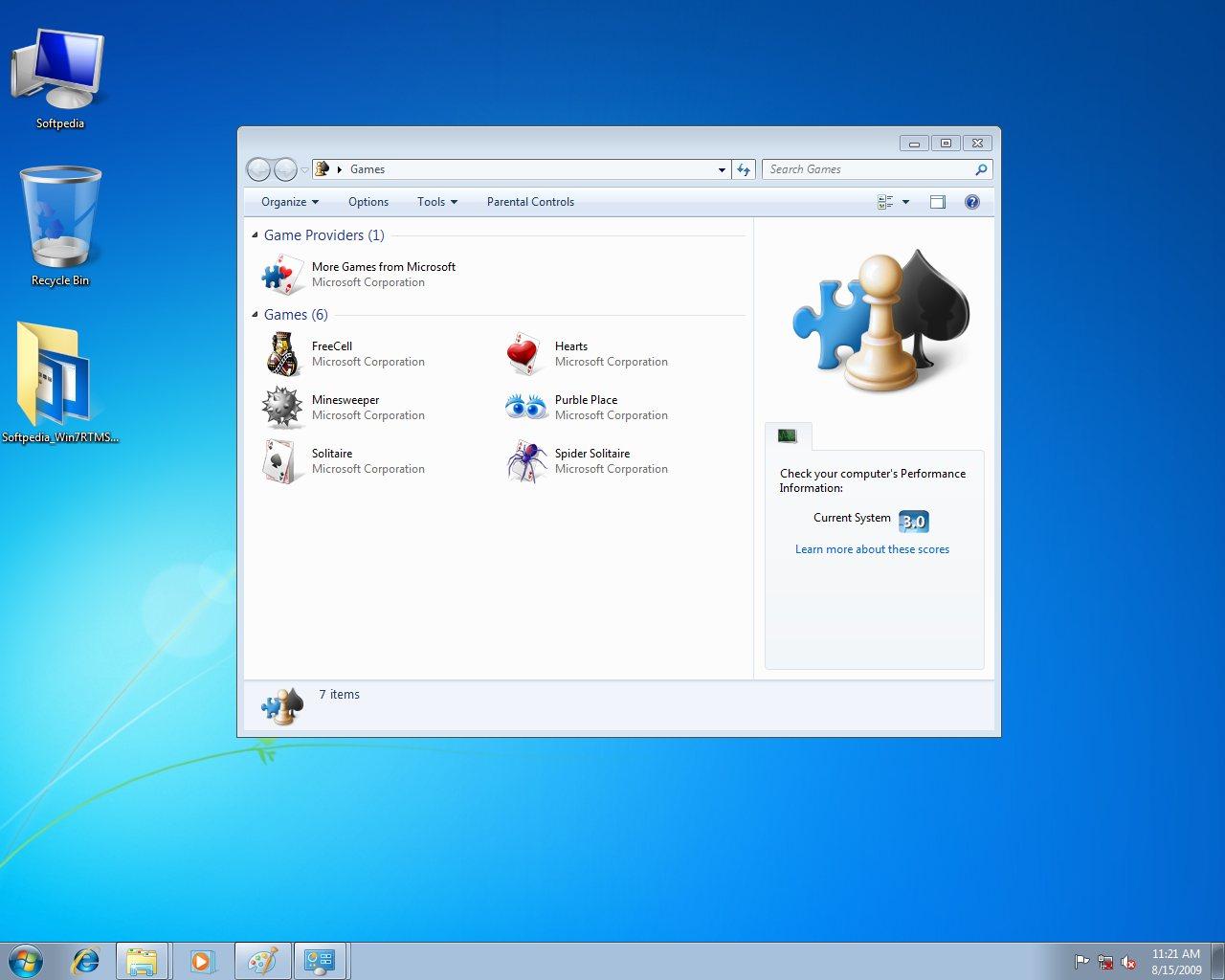Click the 3.0 performance score badge

coord(914,522)
